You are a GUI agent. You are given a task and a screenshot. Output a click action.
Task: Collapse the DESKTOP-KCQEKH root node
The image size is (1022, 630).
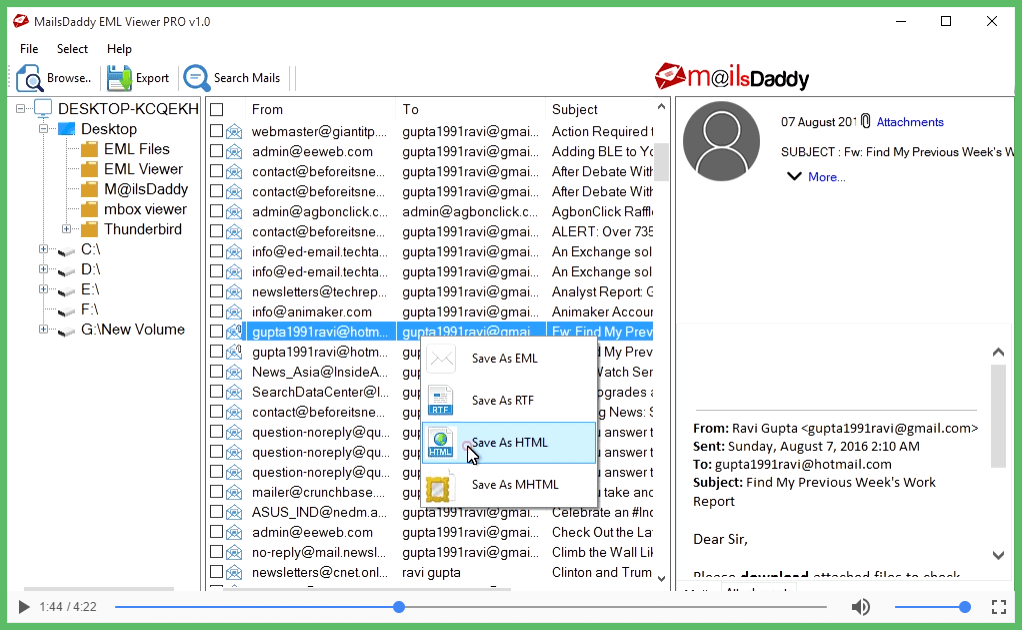coord(20,109)
